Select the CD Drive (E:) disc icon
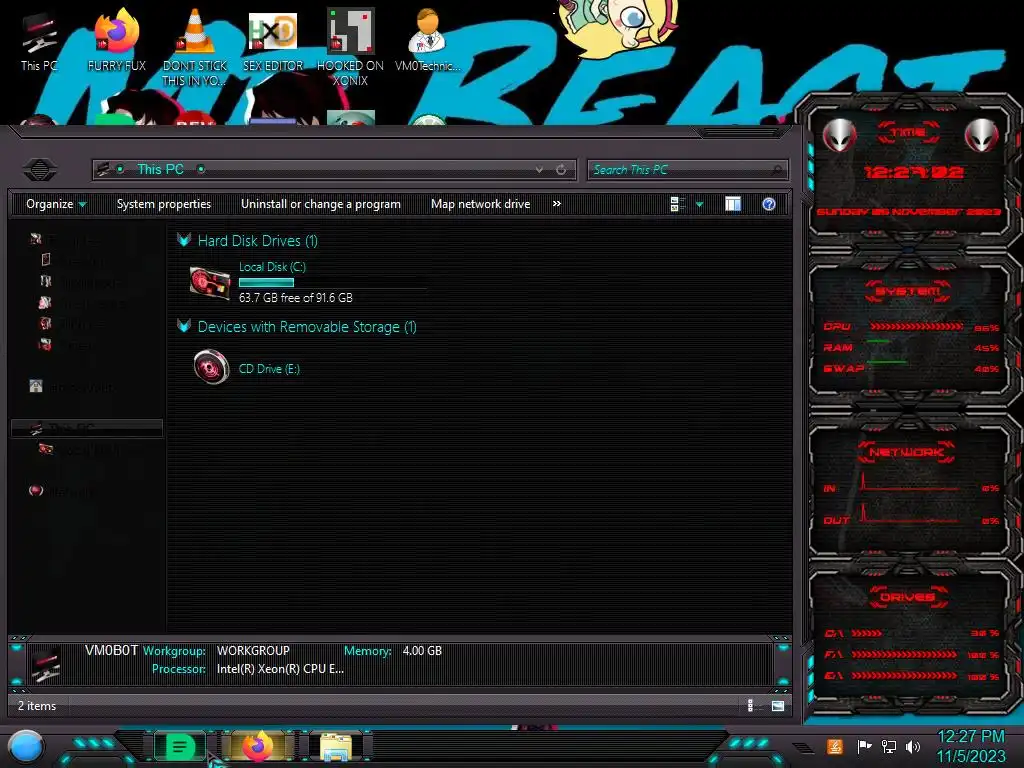The image size is (1024, 768). 211,368
